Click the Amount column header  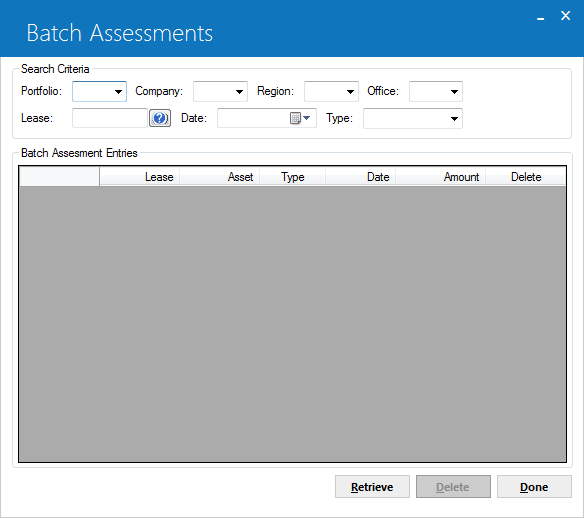point(441,177)
